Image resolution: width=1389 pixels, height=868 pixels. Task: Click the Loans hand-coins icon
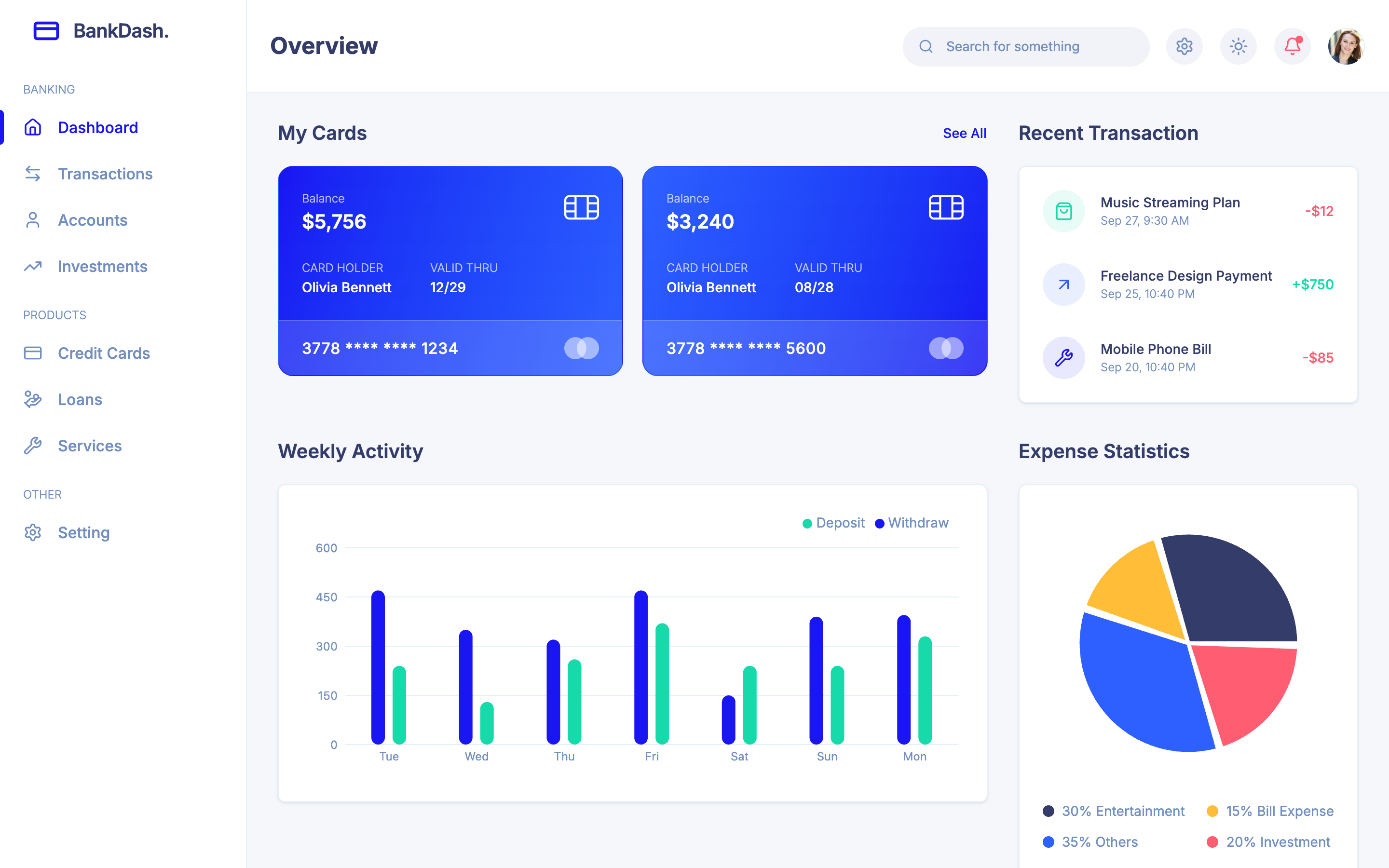[33, 400]
